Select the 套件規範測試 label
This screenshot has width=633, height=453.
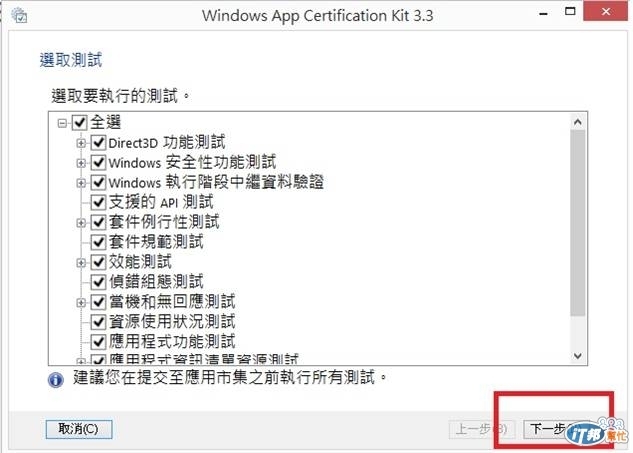156,242
